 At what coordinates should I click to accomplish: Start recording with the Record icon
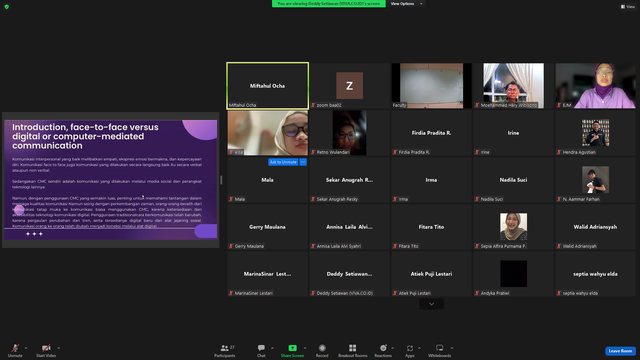(x=322, y=350)
